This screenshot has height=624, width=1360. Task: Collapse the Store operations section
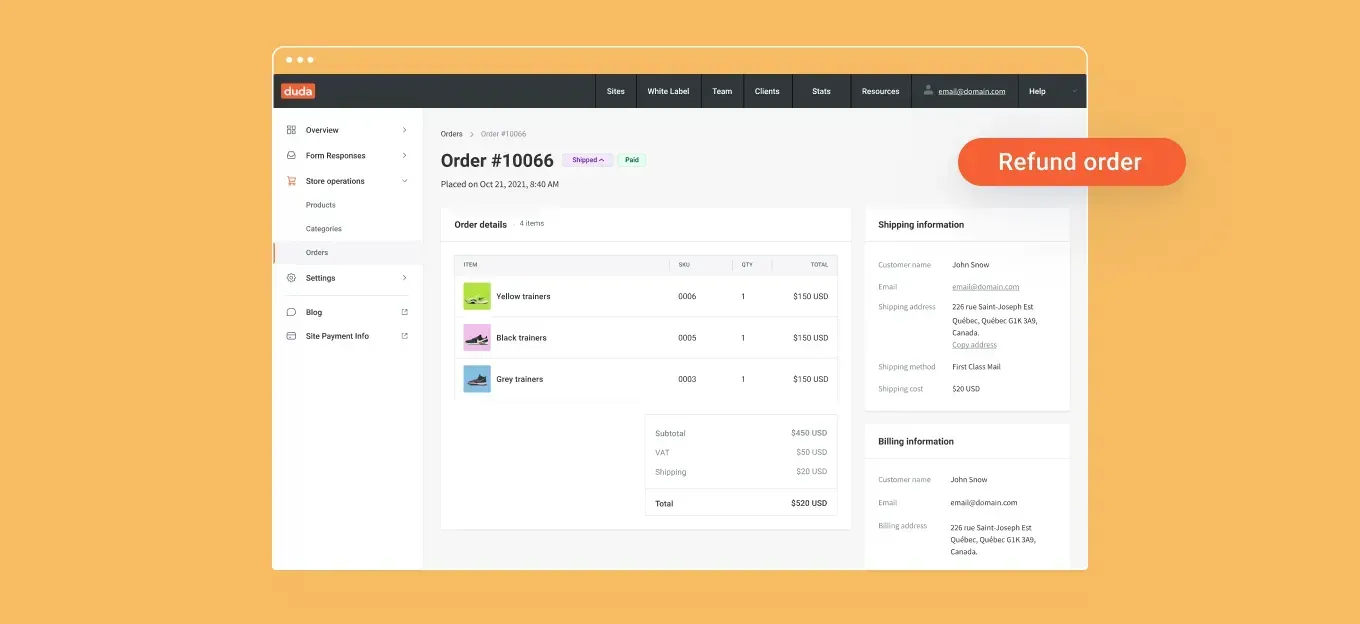click(x=404, y=181)
